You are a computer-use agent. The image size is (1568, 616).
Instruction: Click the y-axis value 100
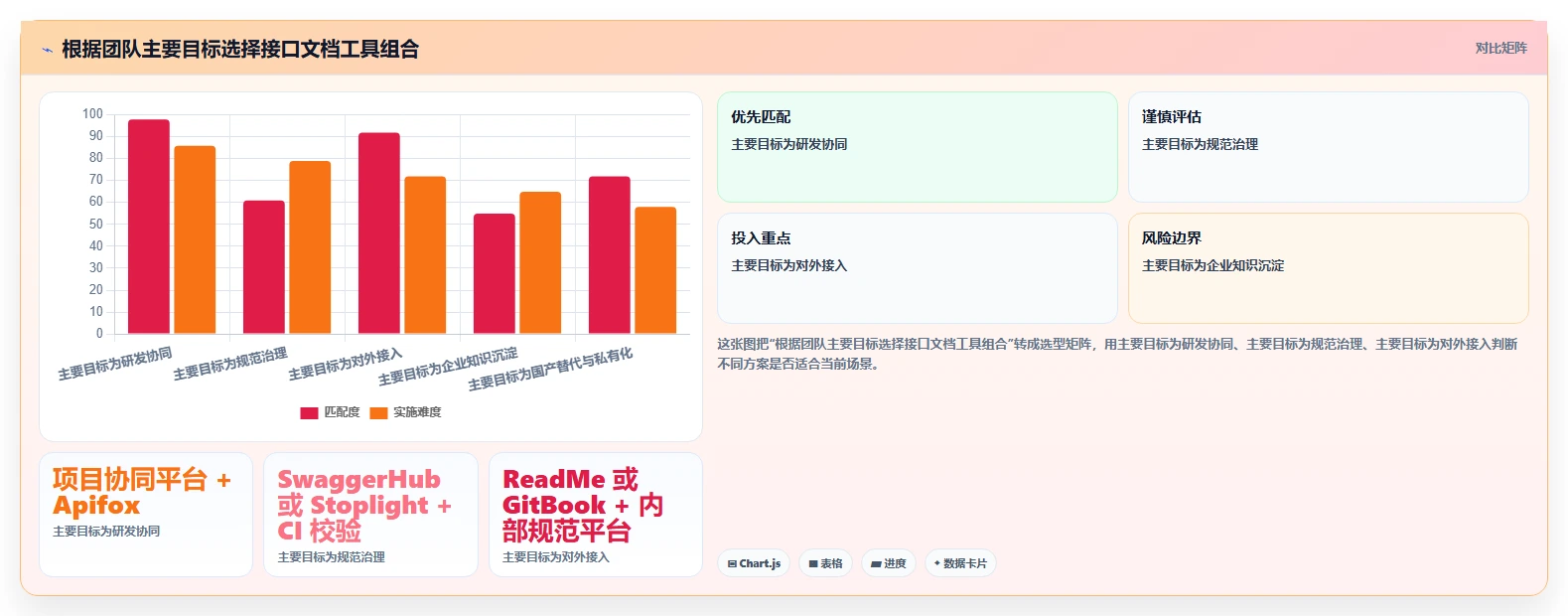click(x=92, y=114)
